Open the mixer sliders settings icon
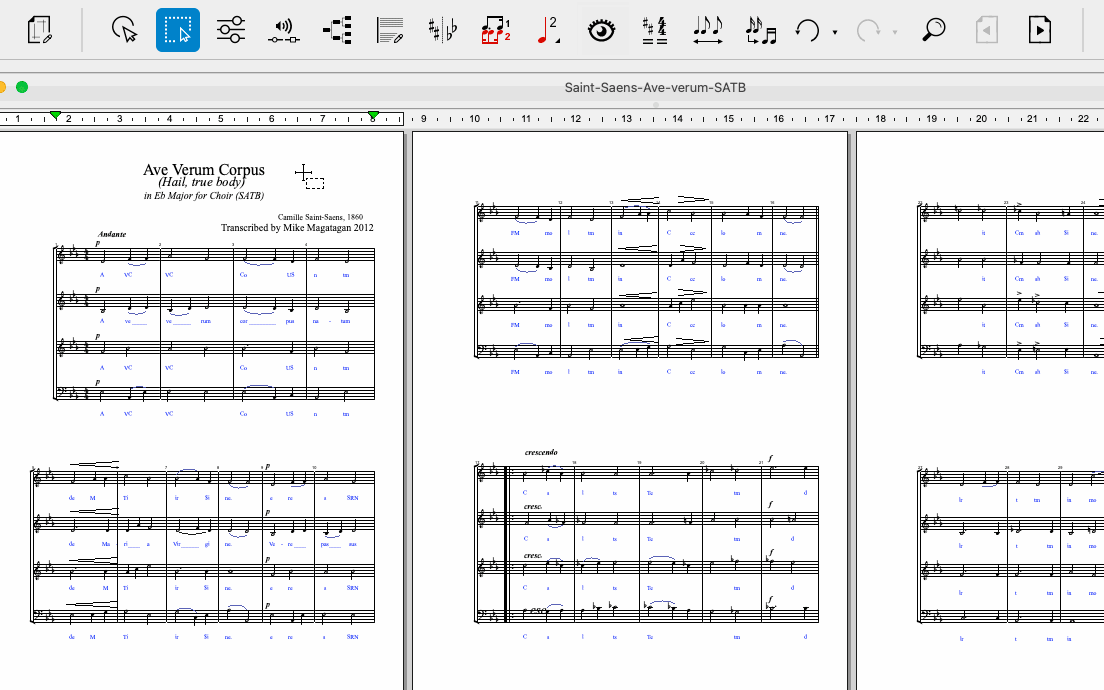The width and height of the screenshot is (1104, 690). [x=231, y=30]
